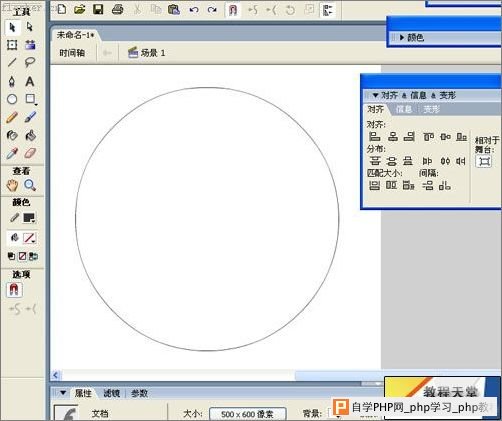Open the fill color swatch

click(x=29, y=238)
